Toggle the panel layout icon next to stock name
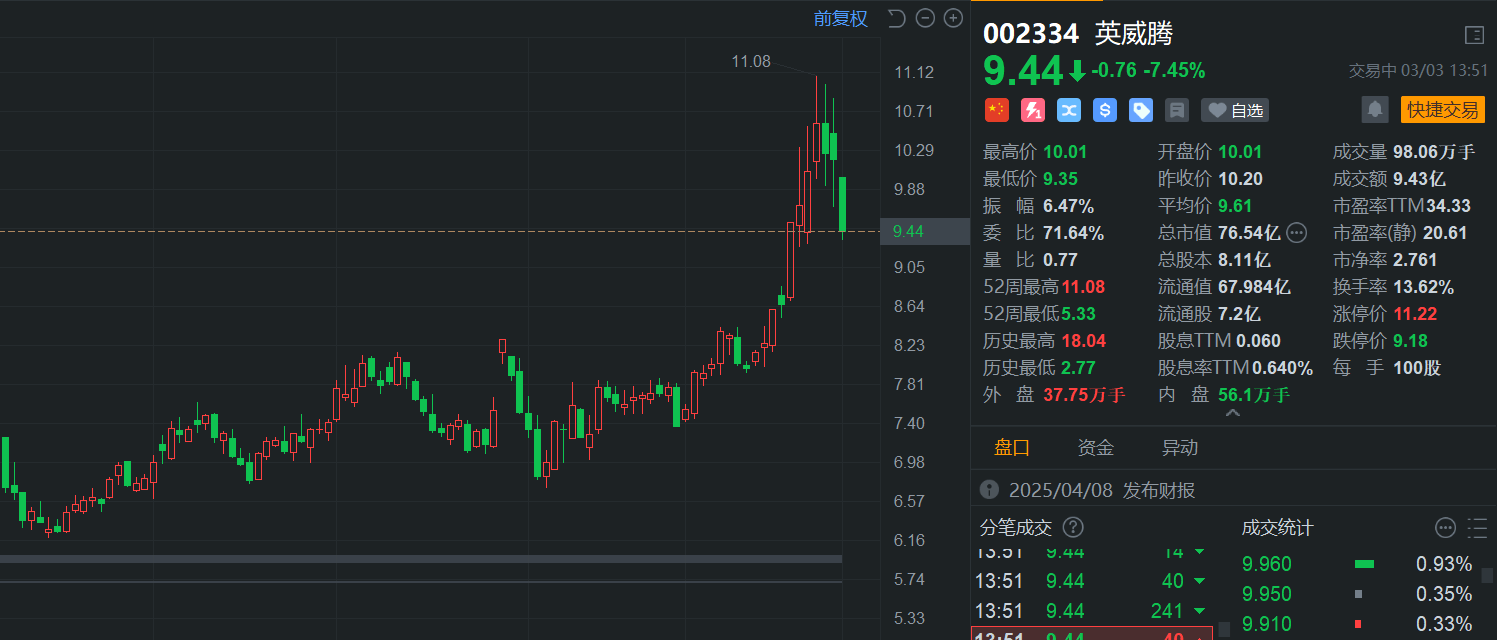This screenshot has width=1497, height=640. point(1474,35)
